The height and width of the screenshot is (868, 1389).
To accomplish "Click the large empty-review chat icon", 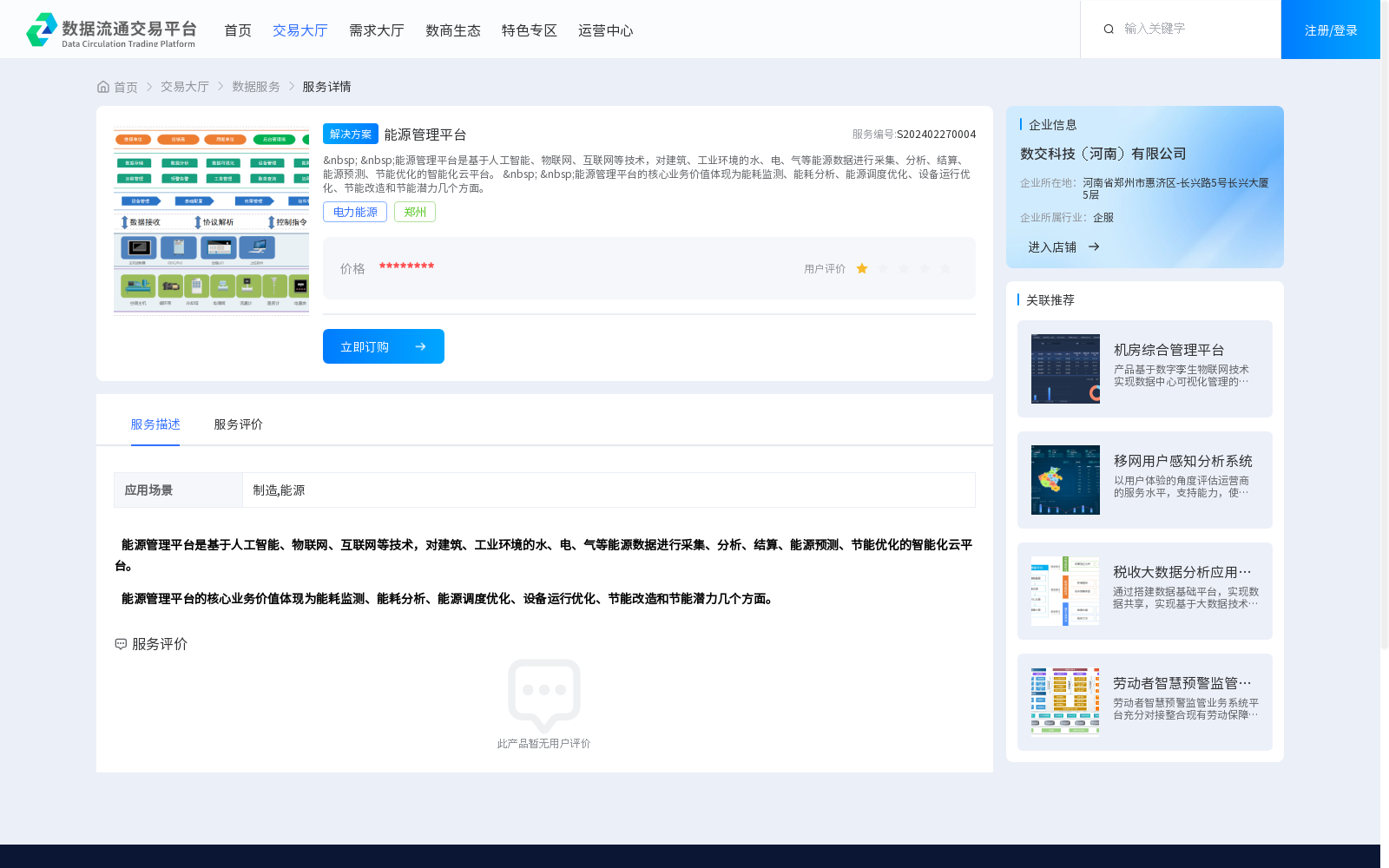I will 544,695.
